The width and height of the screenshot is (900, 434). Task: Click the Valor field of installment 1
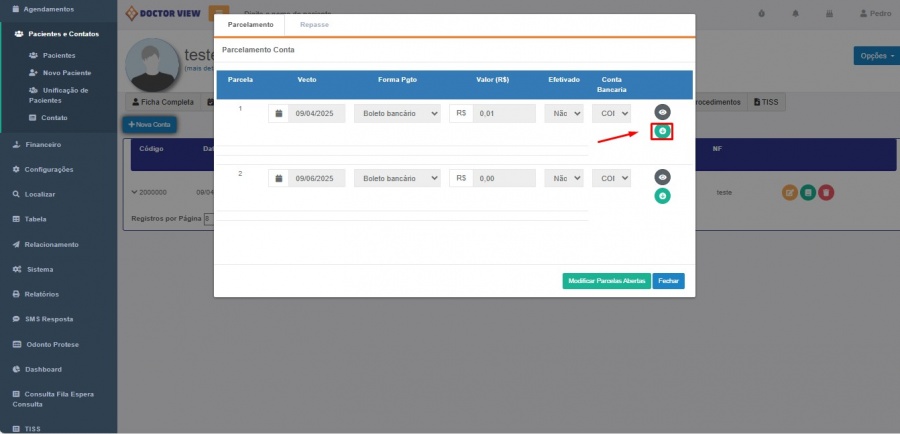click(x=504, y=114)
